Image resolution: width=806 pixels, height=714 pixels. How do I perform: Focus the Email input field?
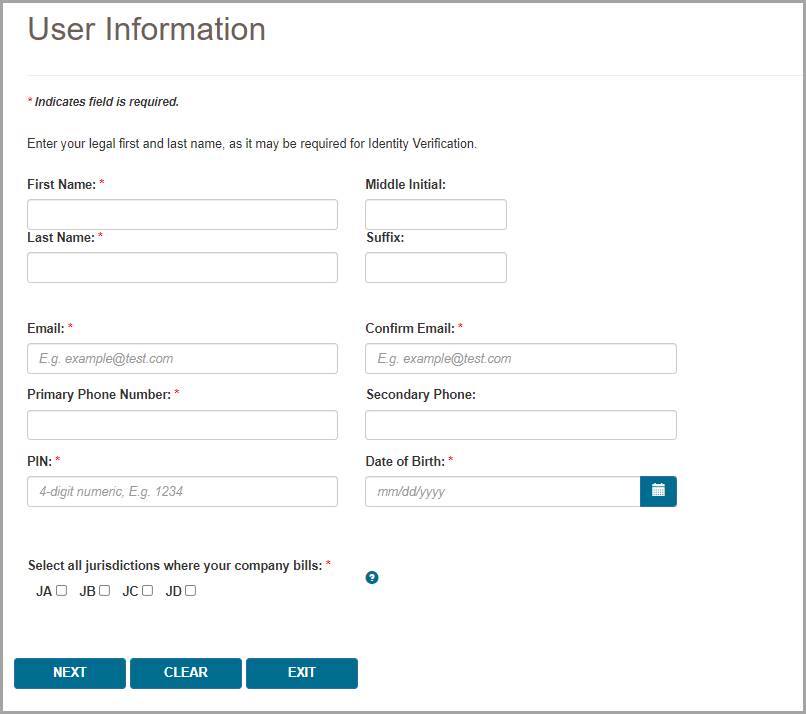tap(182, 358)
